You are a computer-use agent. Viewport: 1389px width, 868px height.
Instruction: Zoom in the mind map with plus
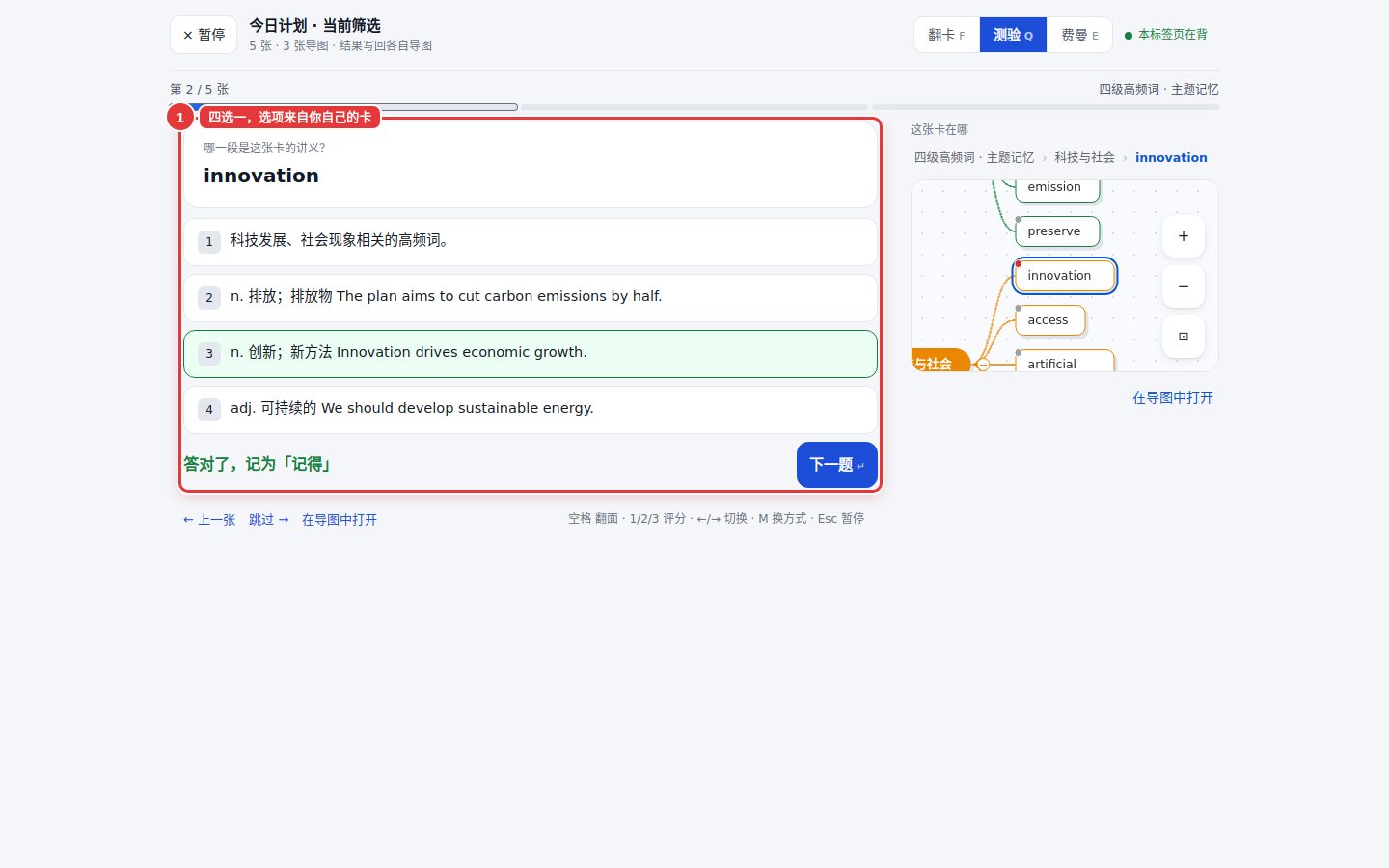(x=1183, y=236)
